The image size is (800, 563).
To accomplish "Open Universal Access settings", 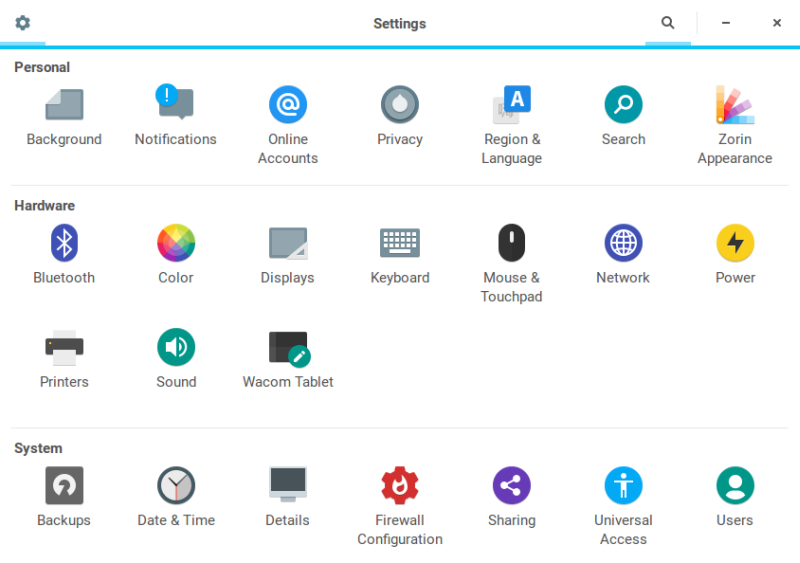I will click(x=623, y=486).
